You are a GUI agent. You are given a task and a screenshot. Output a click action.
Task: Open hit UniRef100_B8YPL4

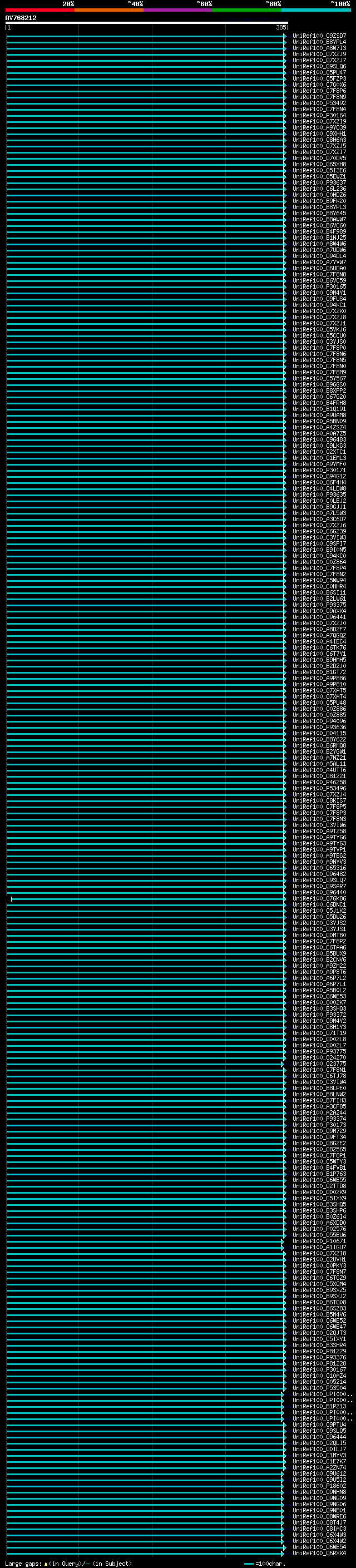coord(319,42)
